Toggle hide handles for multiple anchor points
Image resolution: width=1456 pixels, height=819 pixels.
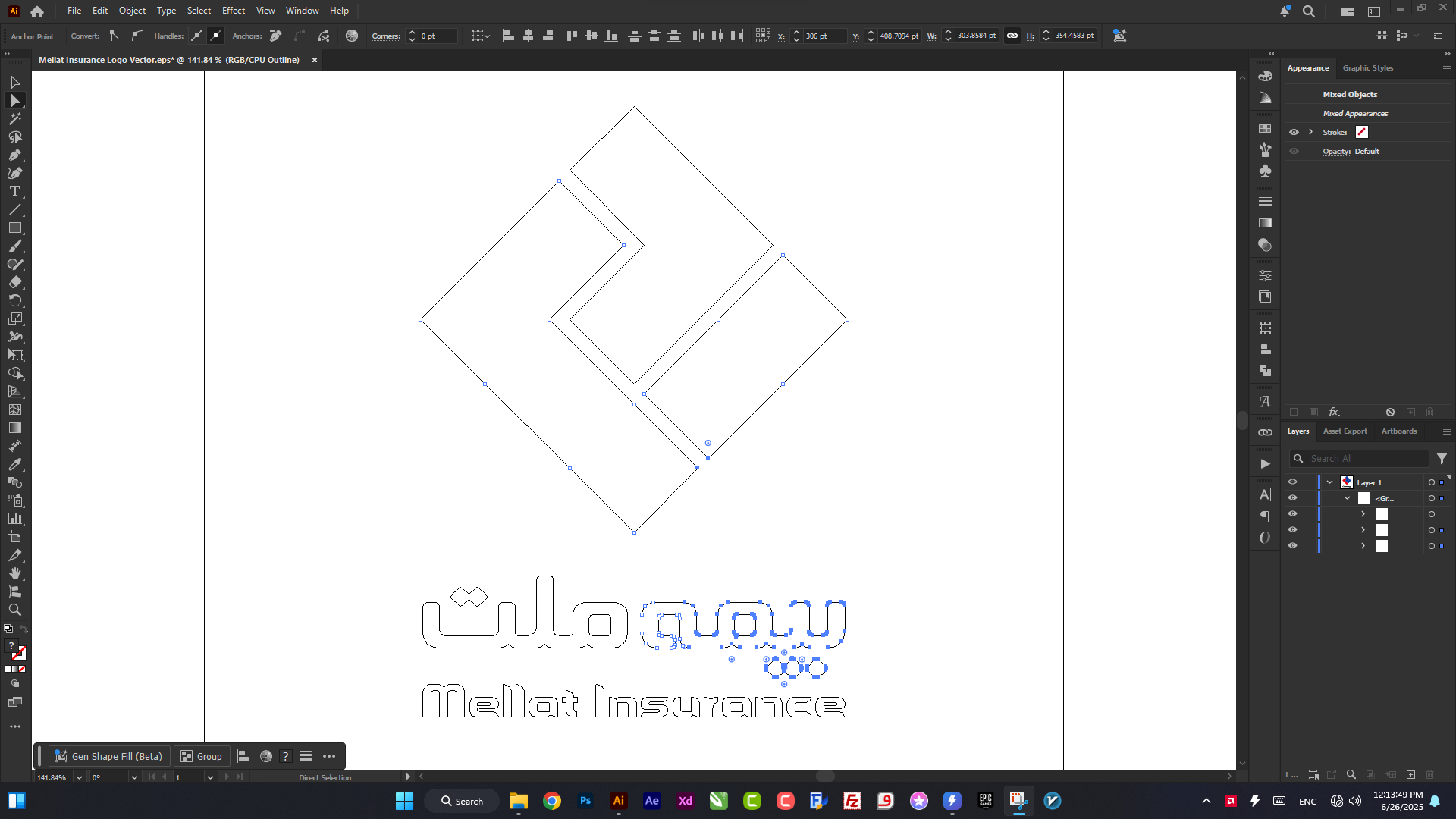(216, 36)
